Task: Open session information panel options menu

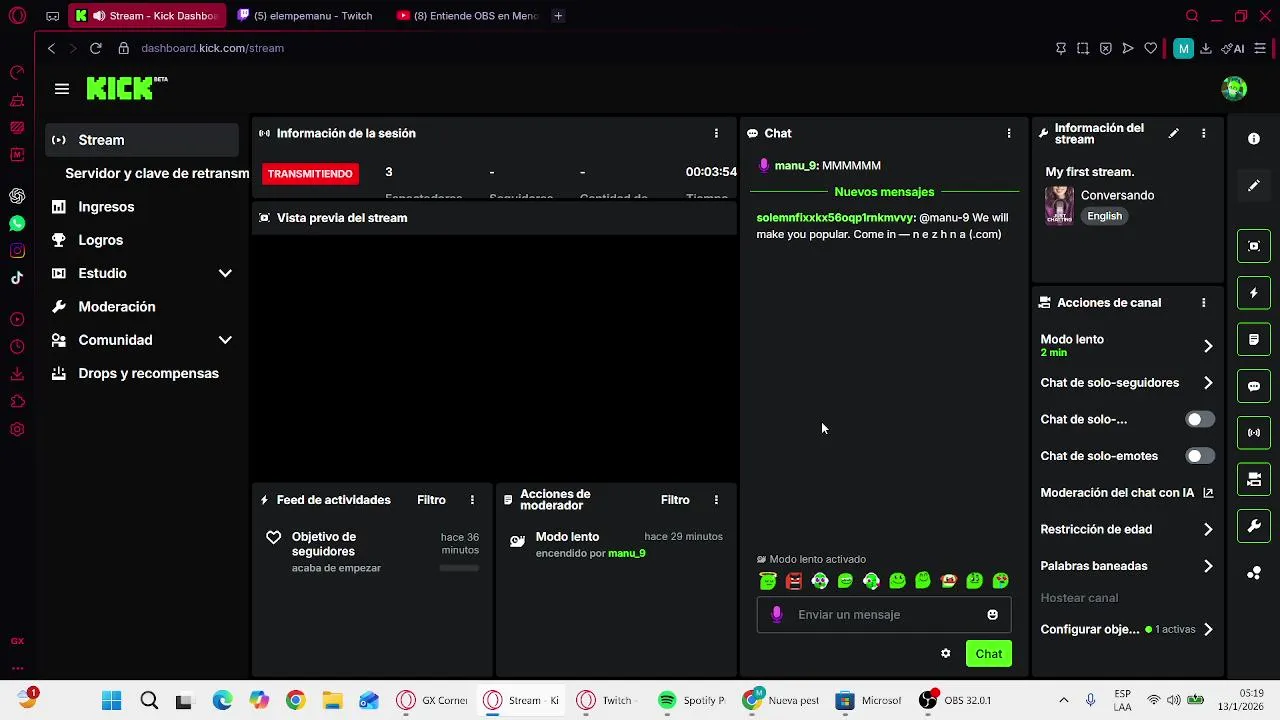Action: [x=716, y=133]
